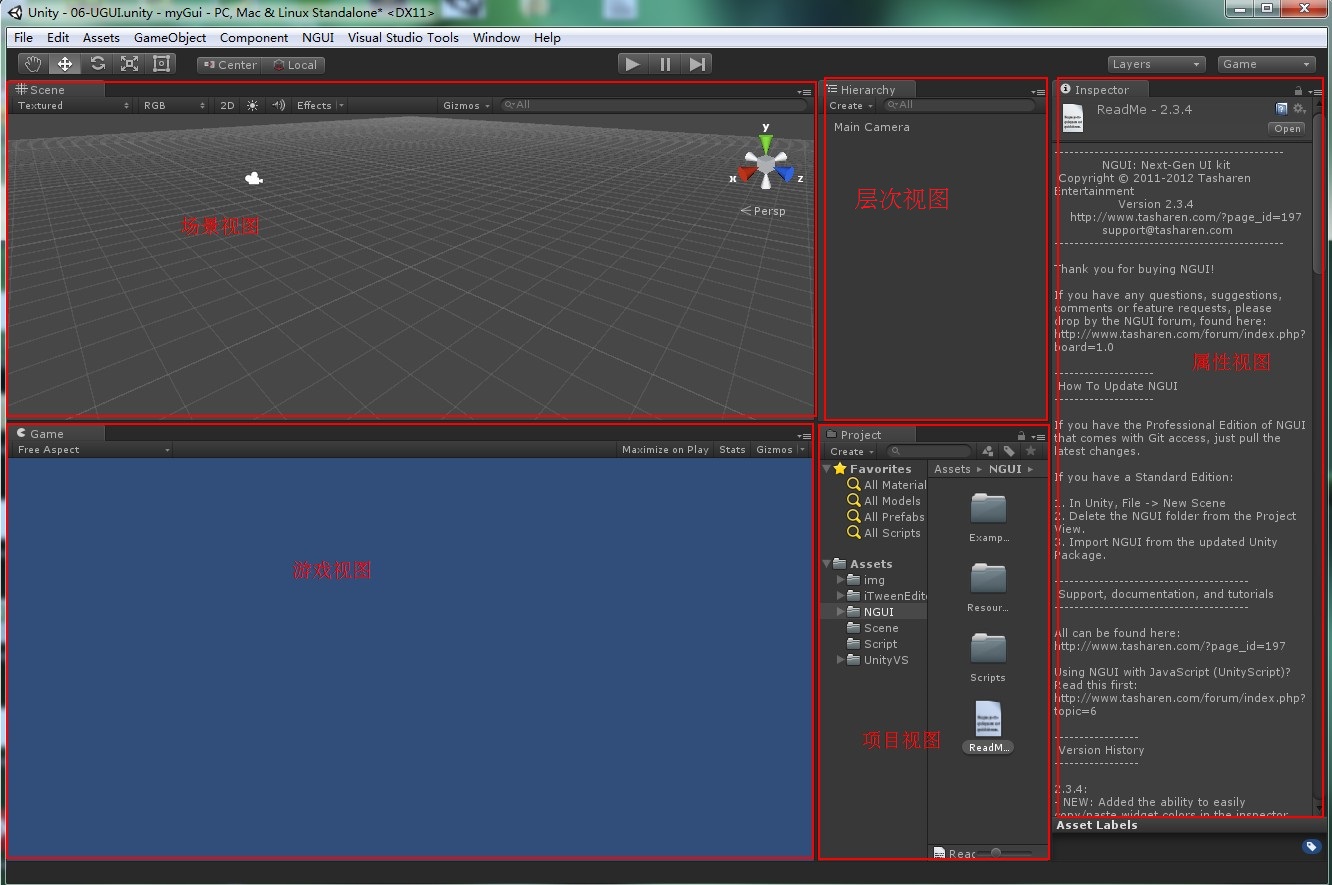This screenshot has height=885, width=1332.
Task: Toggle scene lighting sun icon
Action: click(252, 105)
